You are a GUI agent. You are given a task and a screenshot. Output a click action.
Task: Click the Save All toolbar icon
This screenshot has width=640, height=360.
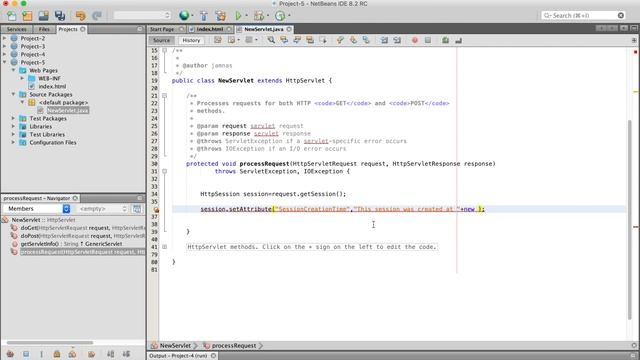[x=60, y=16]
